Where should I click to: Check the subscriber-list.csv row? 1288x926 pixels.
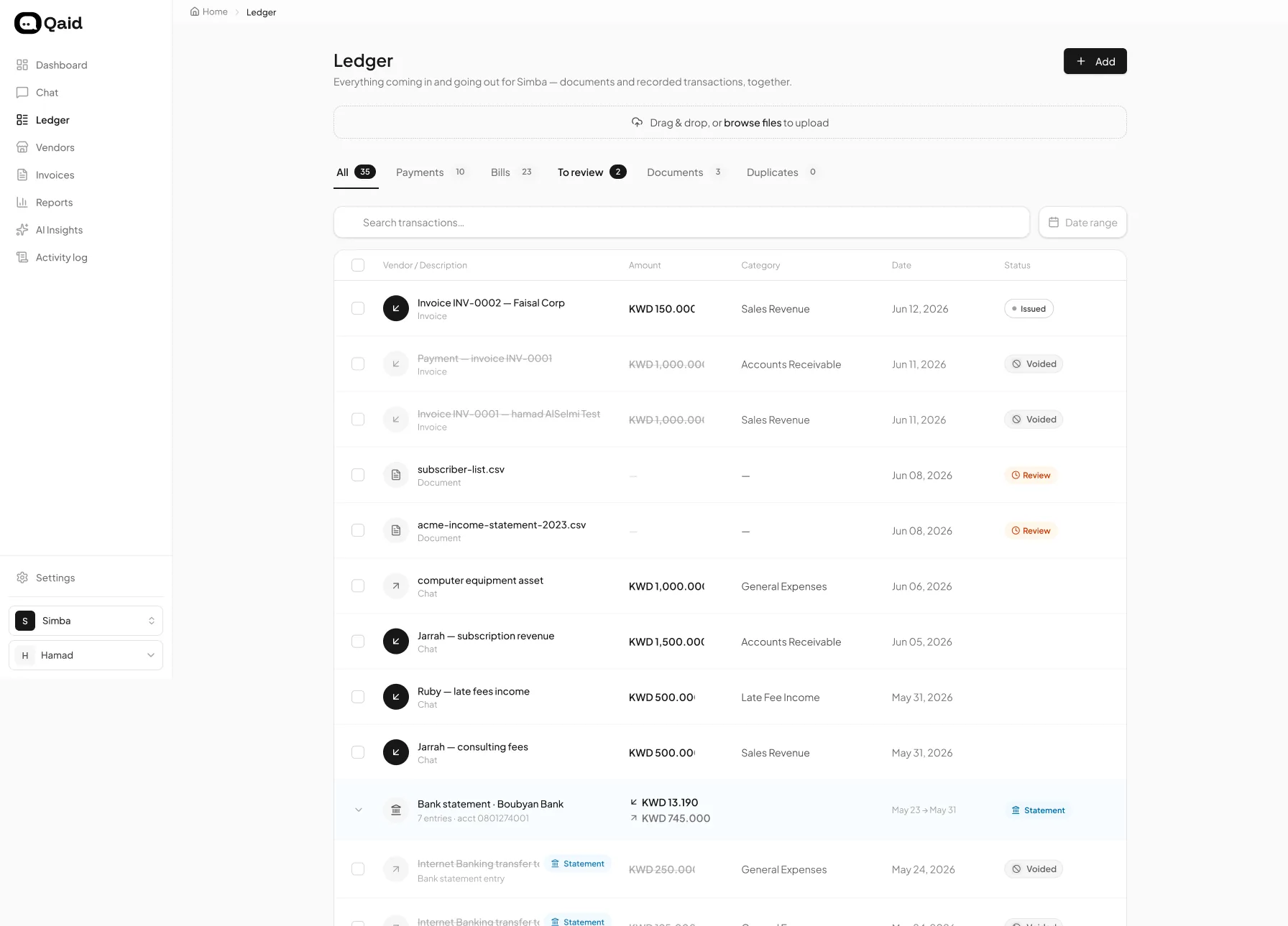pos(358,475)
